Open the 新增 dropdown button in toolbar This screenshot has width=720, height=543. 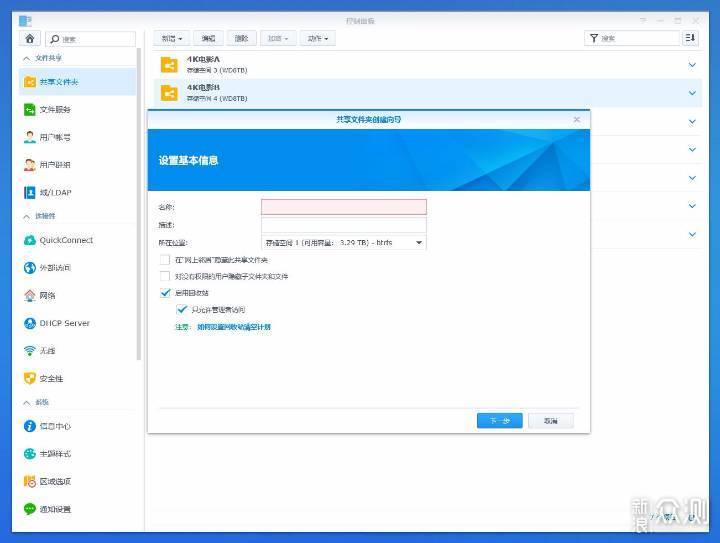(x=173, y=38)
